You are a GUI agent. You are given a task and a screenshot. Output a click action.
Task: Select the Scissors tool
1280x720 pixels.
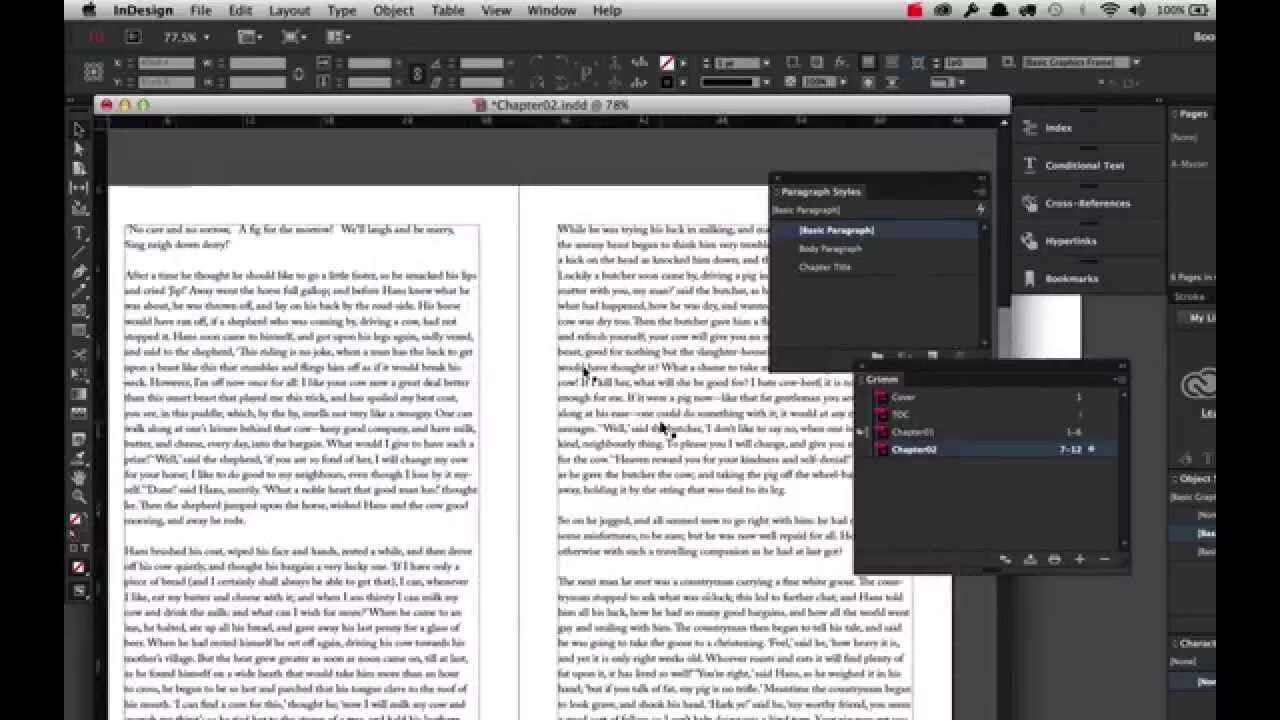tap(79, 354)
